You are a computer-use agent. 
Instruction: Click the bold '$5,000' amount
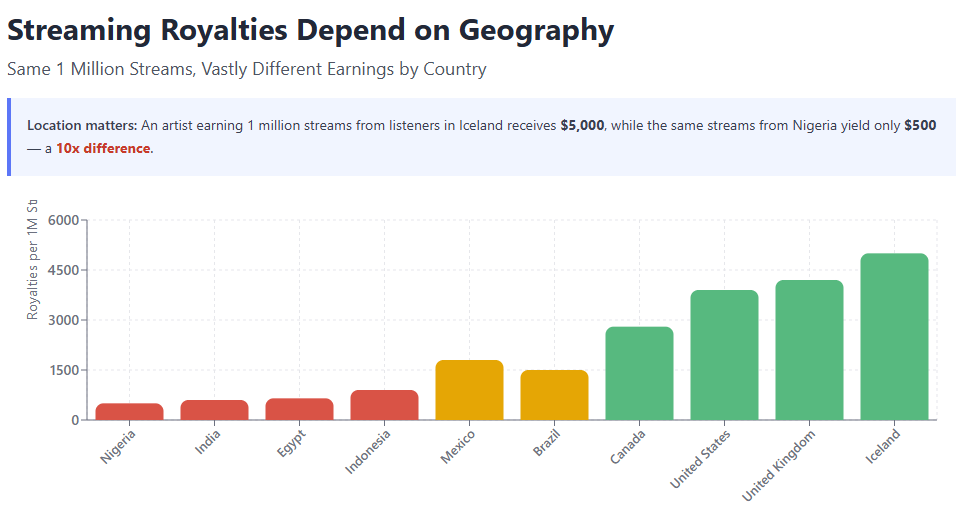tap(582, 126)
